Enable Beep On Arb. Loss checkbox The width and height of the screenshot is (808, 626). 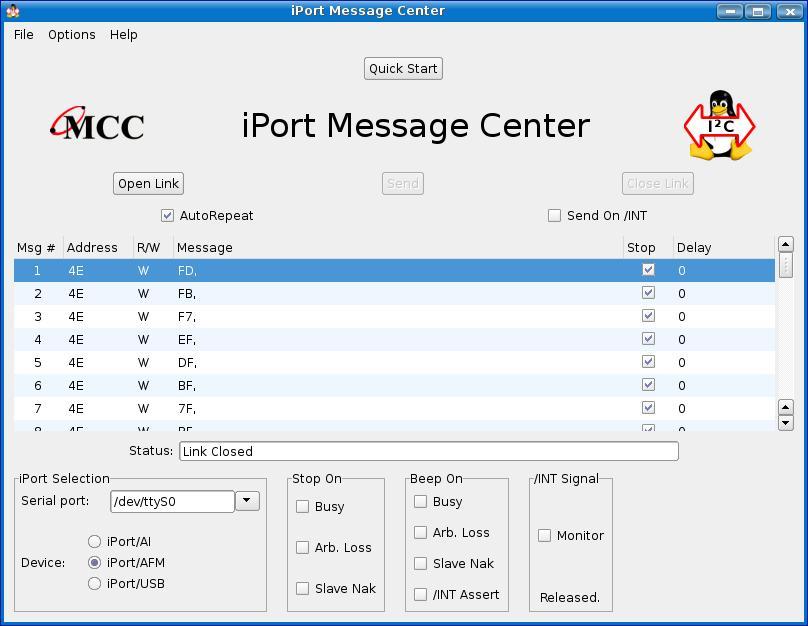point(420,532)
